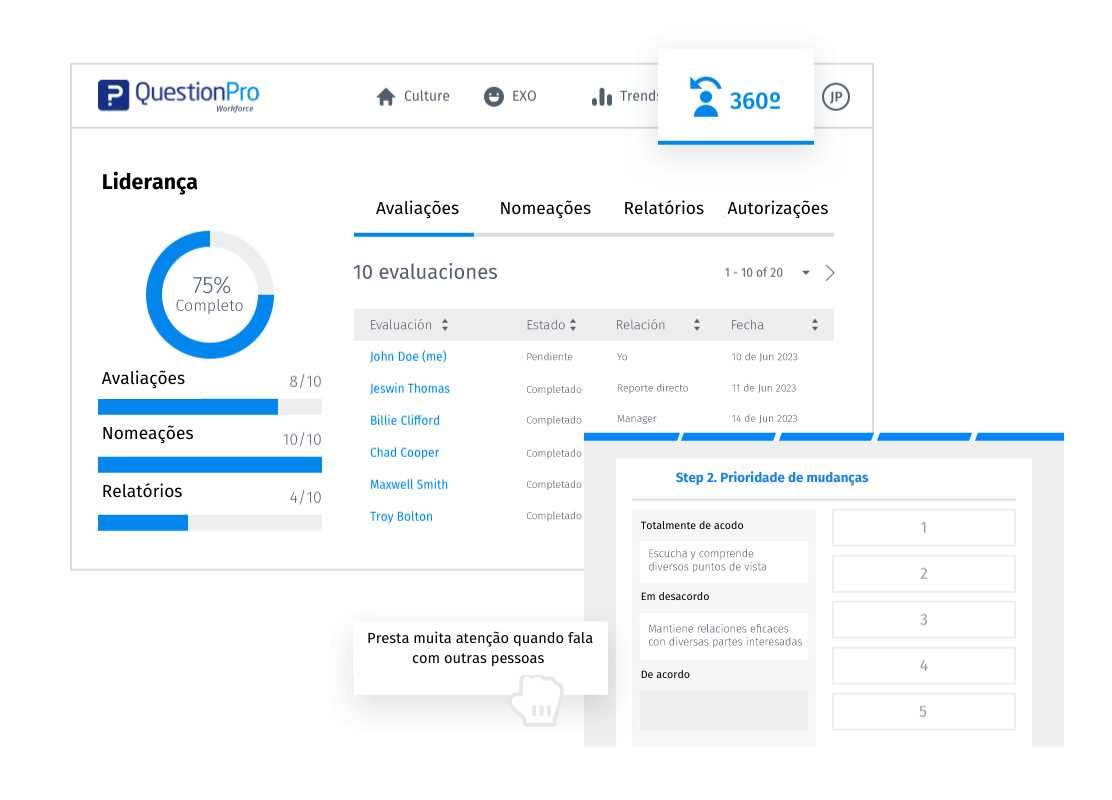Open Jeswin Thomas evaluation link
The image size is (1112, 800).
point(410,389)
